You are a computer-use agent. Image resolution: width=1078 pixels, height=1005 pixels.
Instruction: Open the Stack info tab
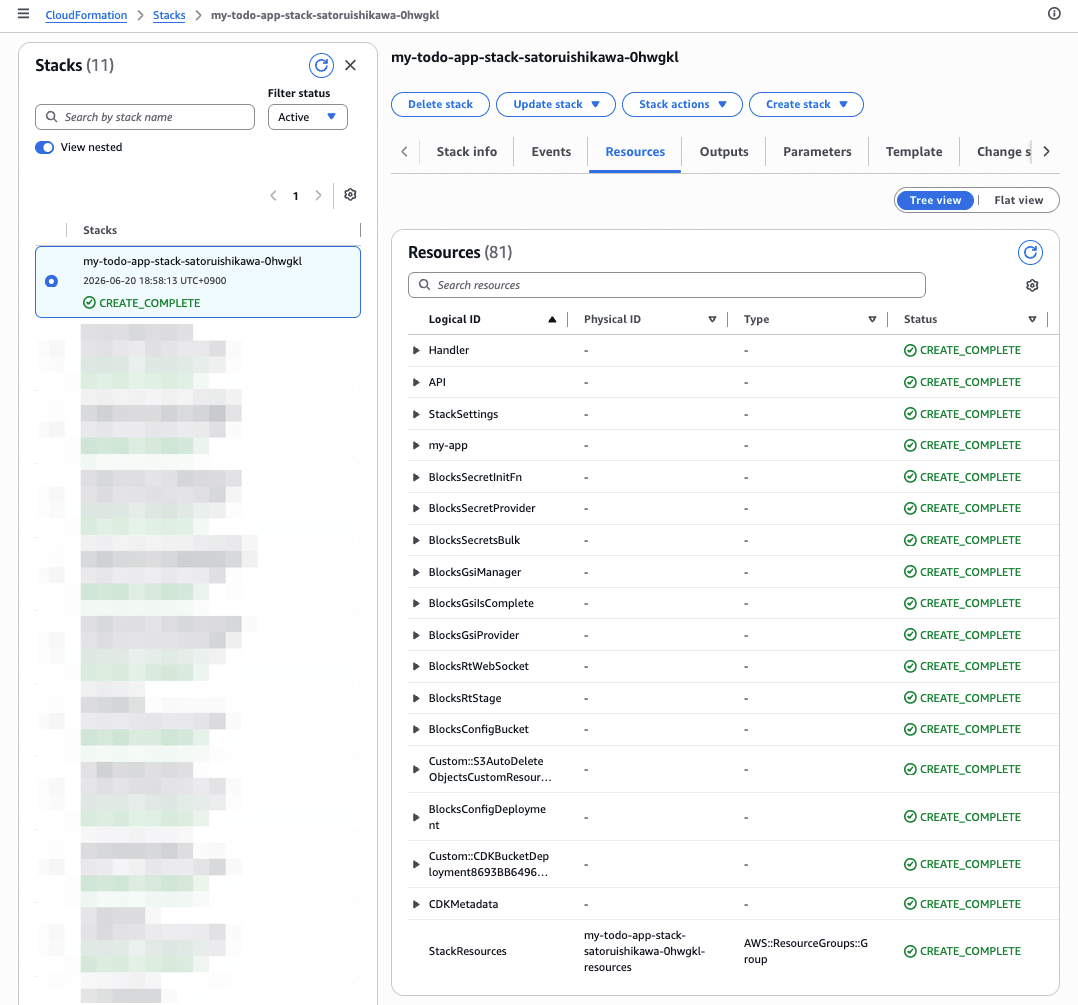coord(467,152)
